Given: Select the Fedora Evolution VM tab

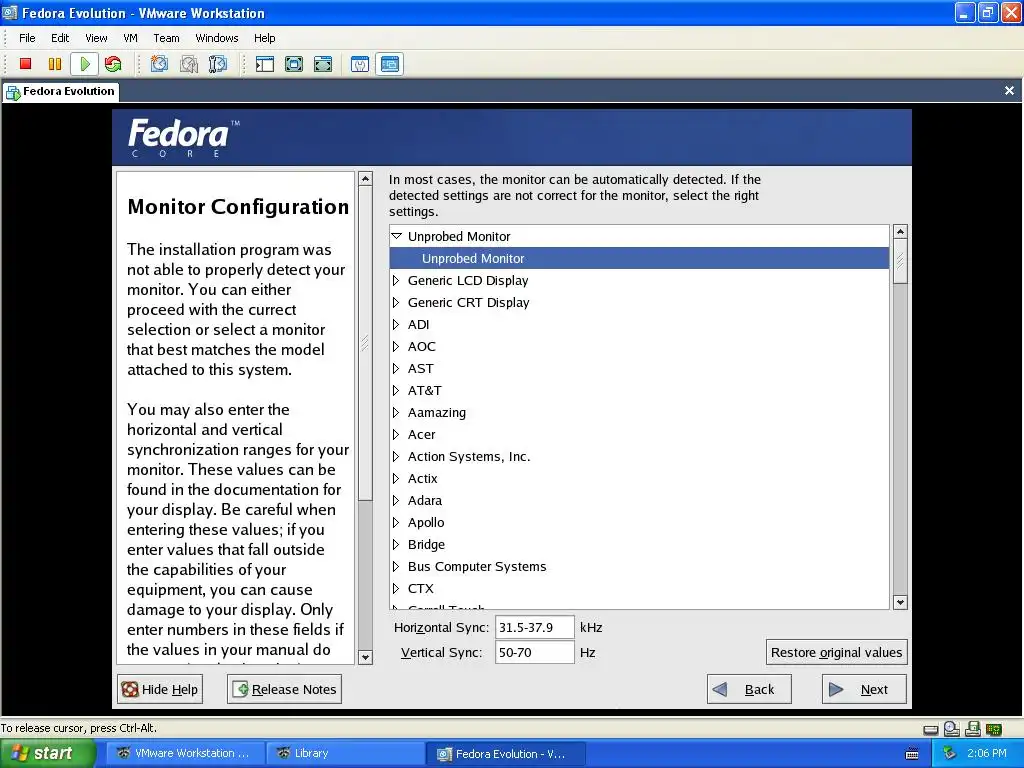Looking at the screenshot, I should click(60, 91).
